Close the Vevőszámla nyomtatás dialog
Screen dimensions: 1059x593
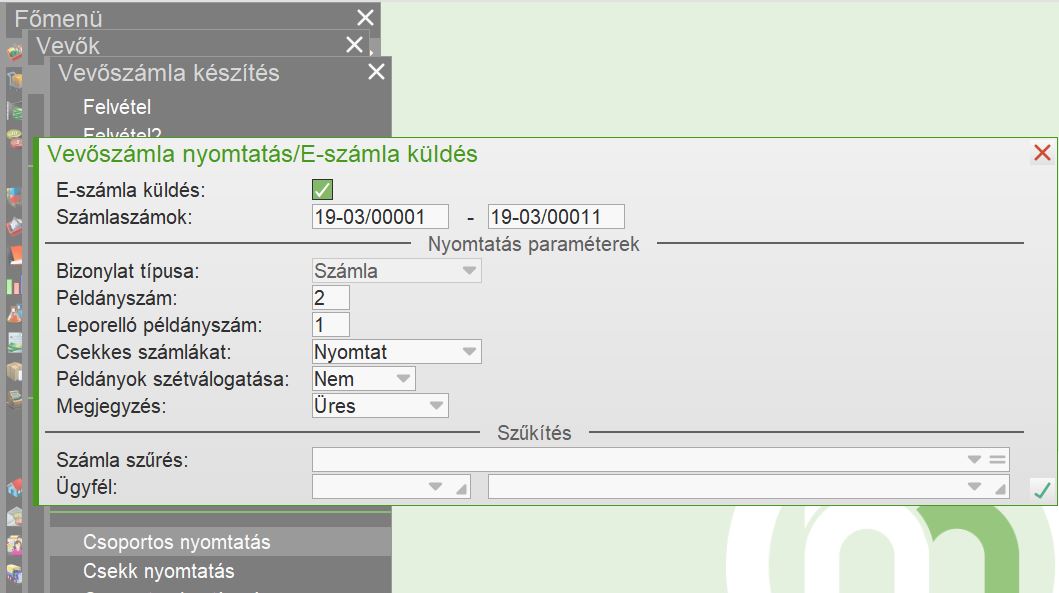point(1042,153)
